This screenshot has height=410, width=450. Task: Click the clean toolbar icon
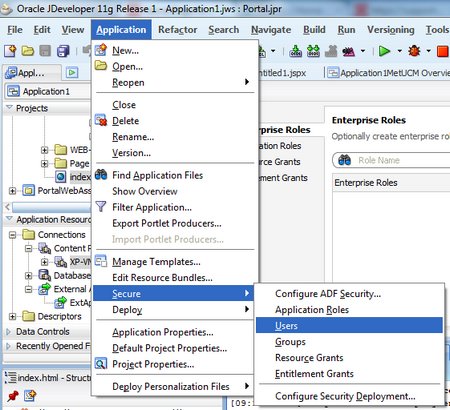coord(348,51)
